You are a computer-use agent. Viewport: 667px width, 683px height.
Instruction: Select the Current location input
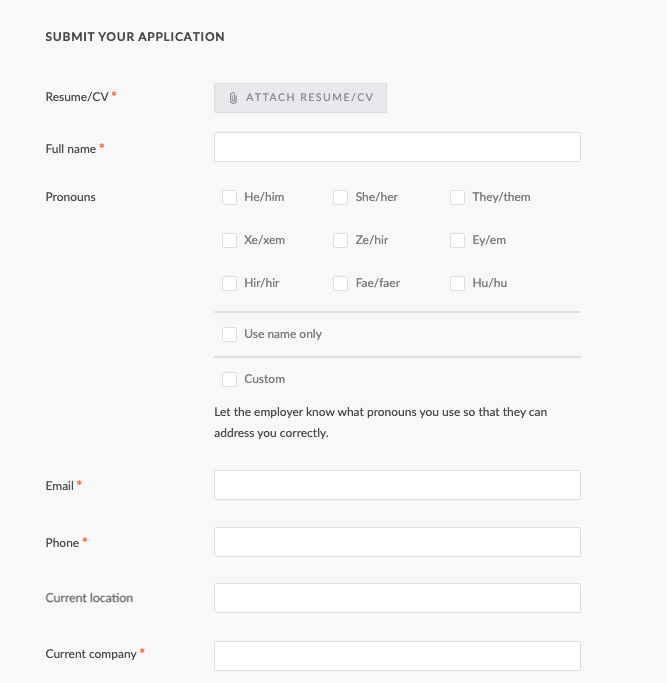click(x=397, y=598)
